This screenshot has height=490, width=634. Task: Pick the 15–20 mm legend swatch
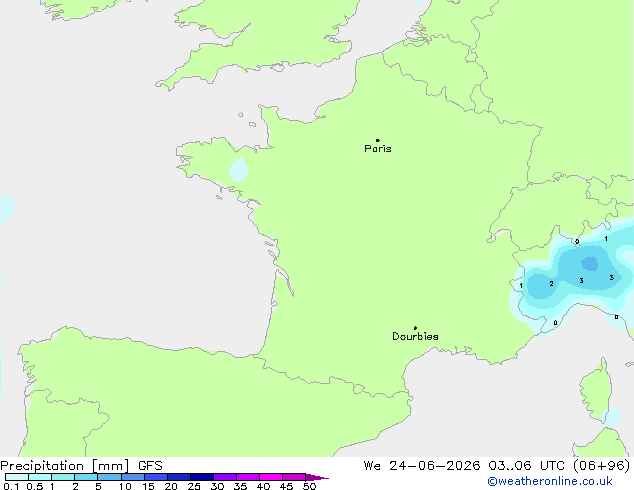click(x=156, y=477)
